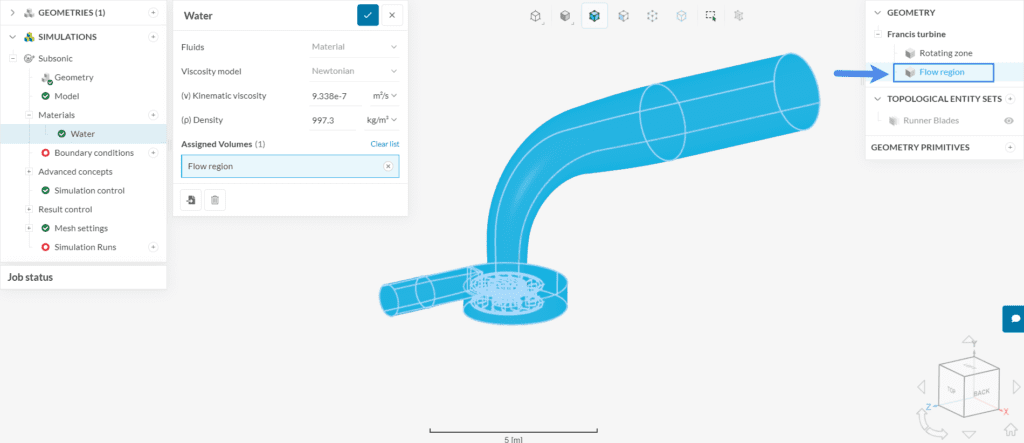
Task: Activate the volume selection mode
Action: pyautogui.click(x=594, y=16)
